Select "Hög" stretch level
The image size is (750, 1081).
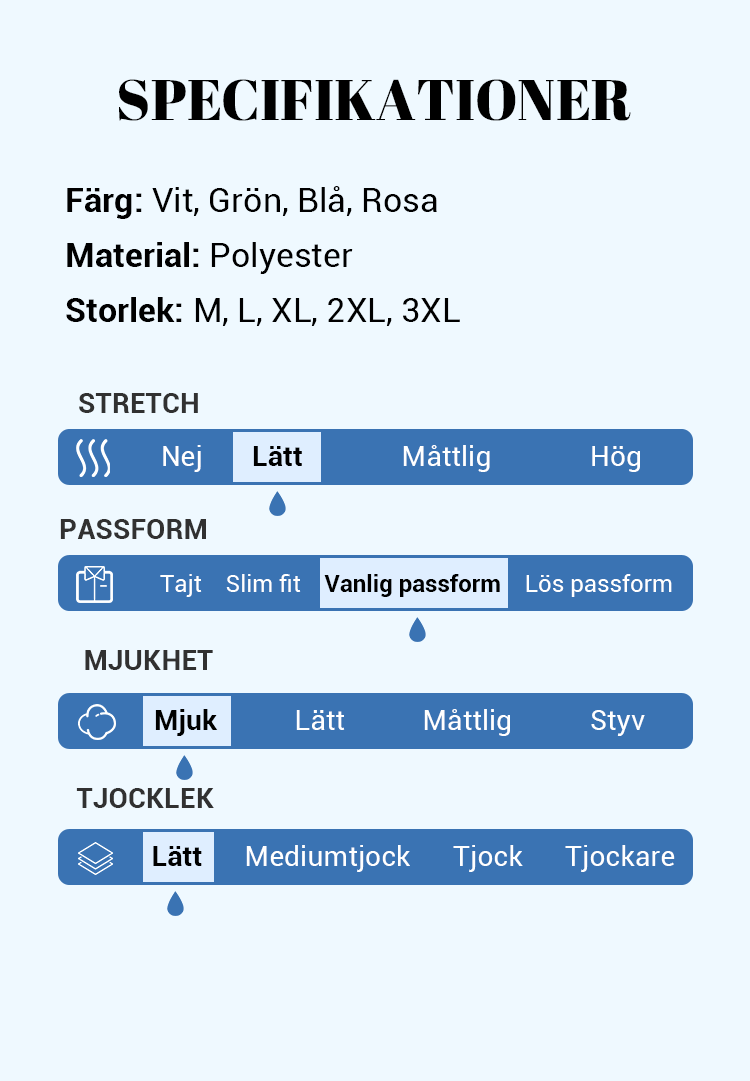[615, 457]
